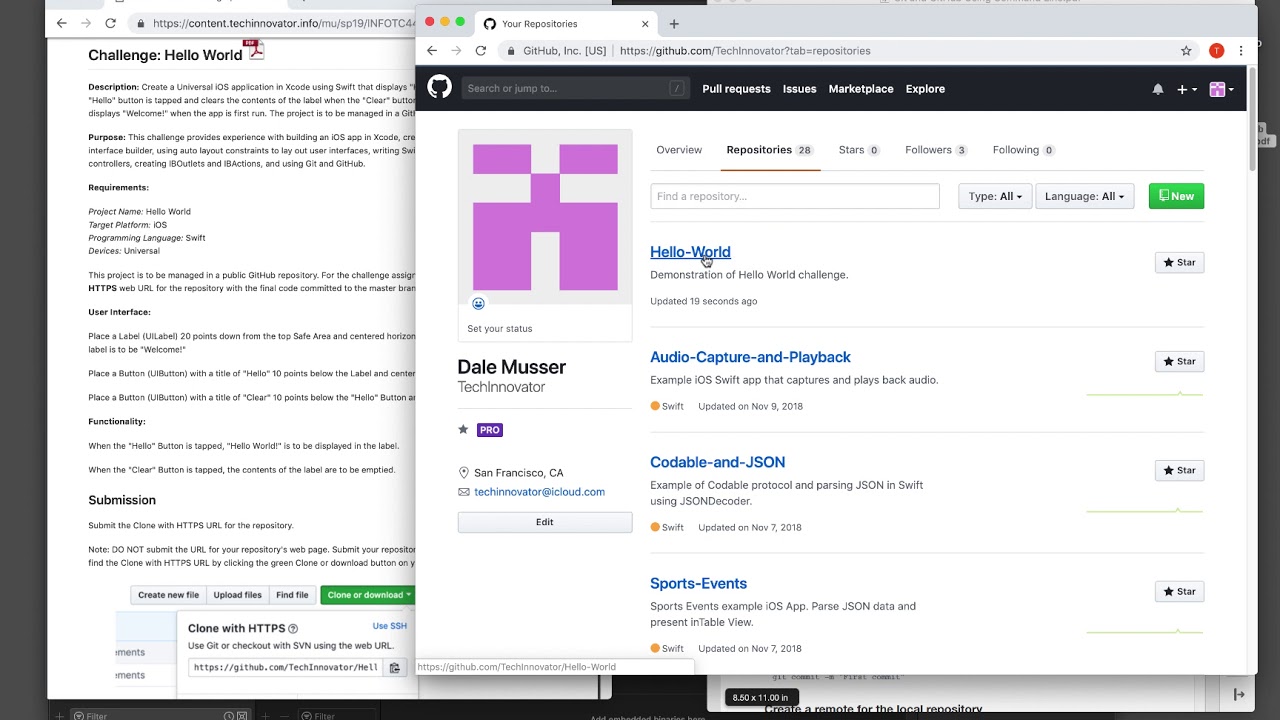Click the Sports-Events activity graph
1280x720 pixels.
[x=1144, y=631]
